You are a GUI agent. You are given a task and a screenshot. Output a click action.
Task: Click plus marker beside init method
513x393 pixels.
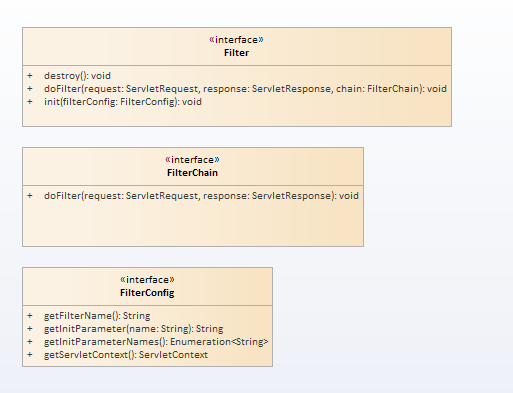click(x=30, y=102)
